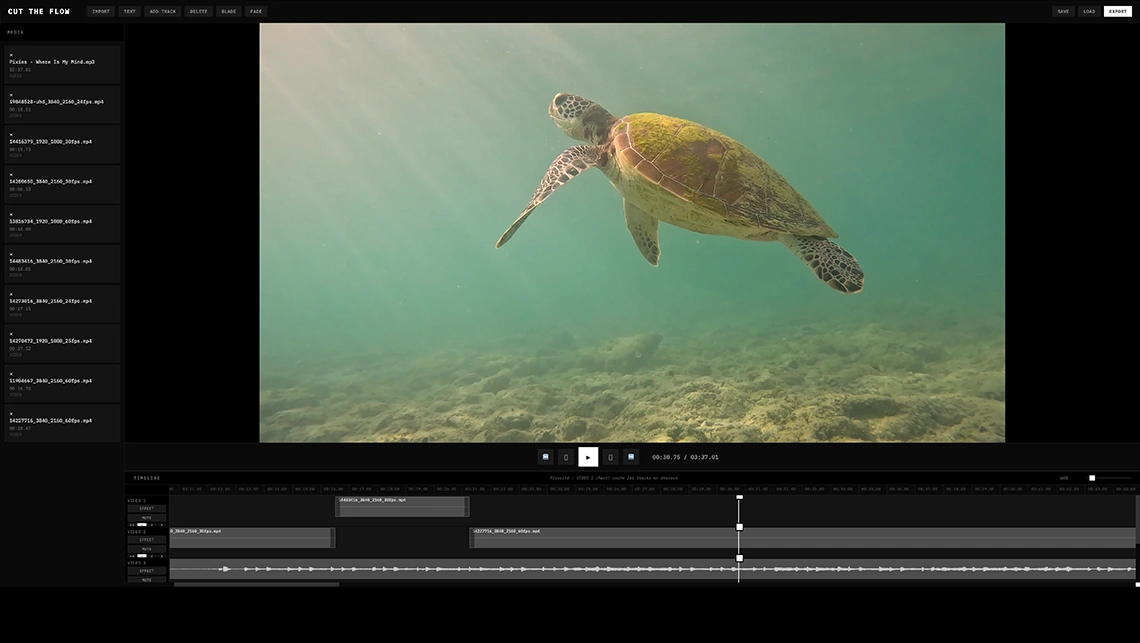The image size is (1140, 643).
Task: Select the Blade tool in the top toolbar
Action: (229, 11)
